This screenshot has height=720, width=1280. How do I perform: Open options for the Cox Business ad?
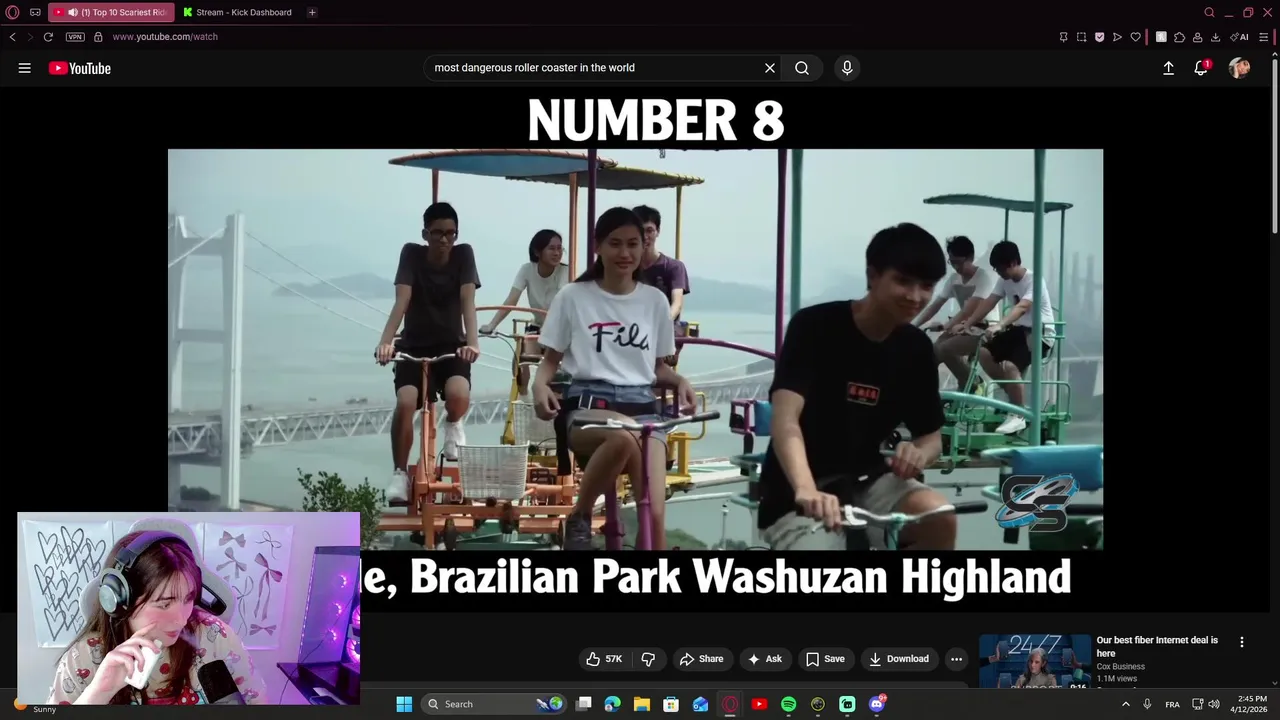(x=1242, y=642)
